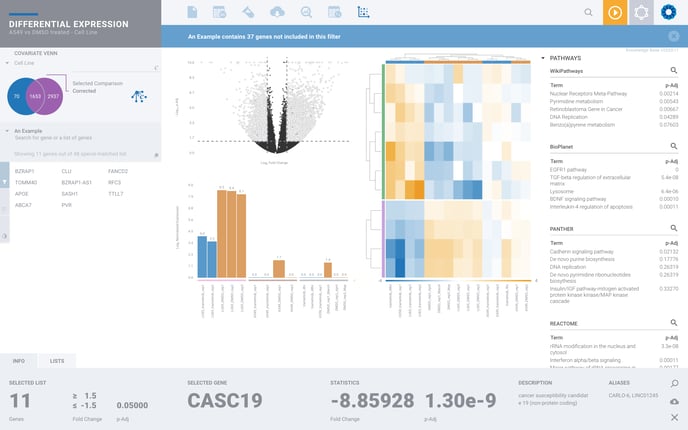Image resolution: width=688 pixels, height=430 pixels.
Task: Select gene RFC3 from the list
Action: pyautogui.click(x=114, y=183)
